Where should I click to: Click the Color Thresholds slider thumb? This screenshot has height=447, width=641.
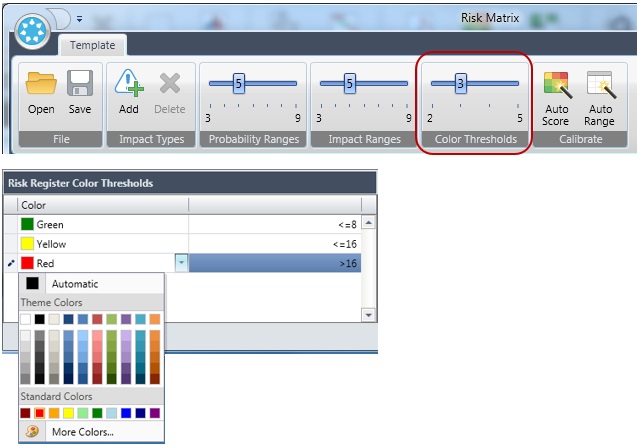point(461,84)
